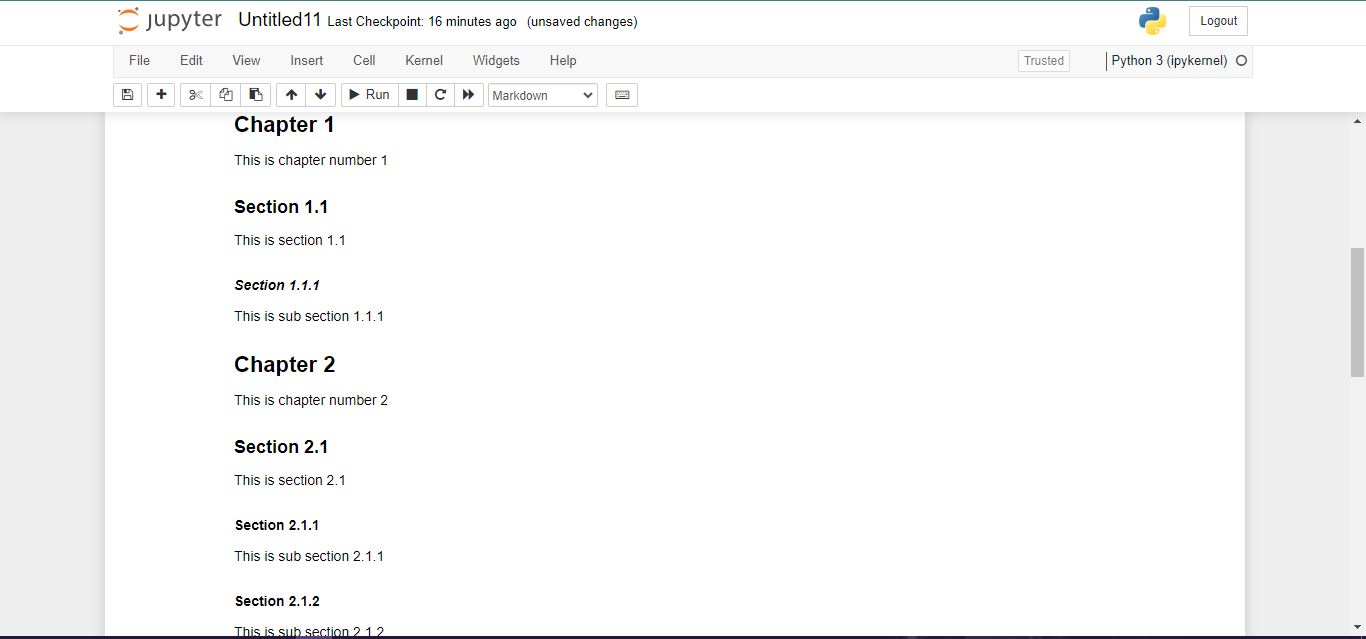1366x639 pixels.
Task: Copy selected cells using the toolbar icon
Action: [226, 95]
